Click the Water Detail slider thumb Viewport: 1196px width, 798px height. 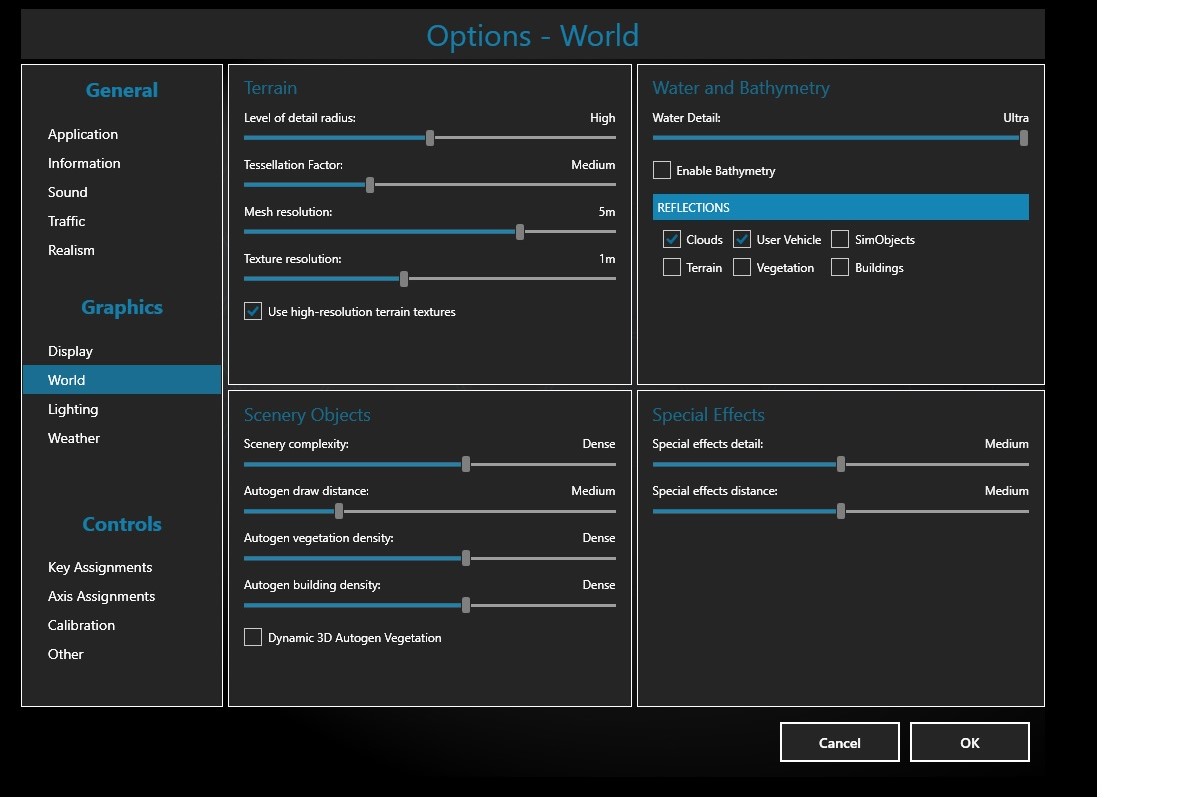tap(1024, 138)
